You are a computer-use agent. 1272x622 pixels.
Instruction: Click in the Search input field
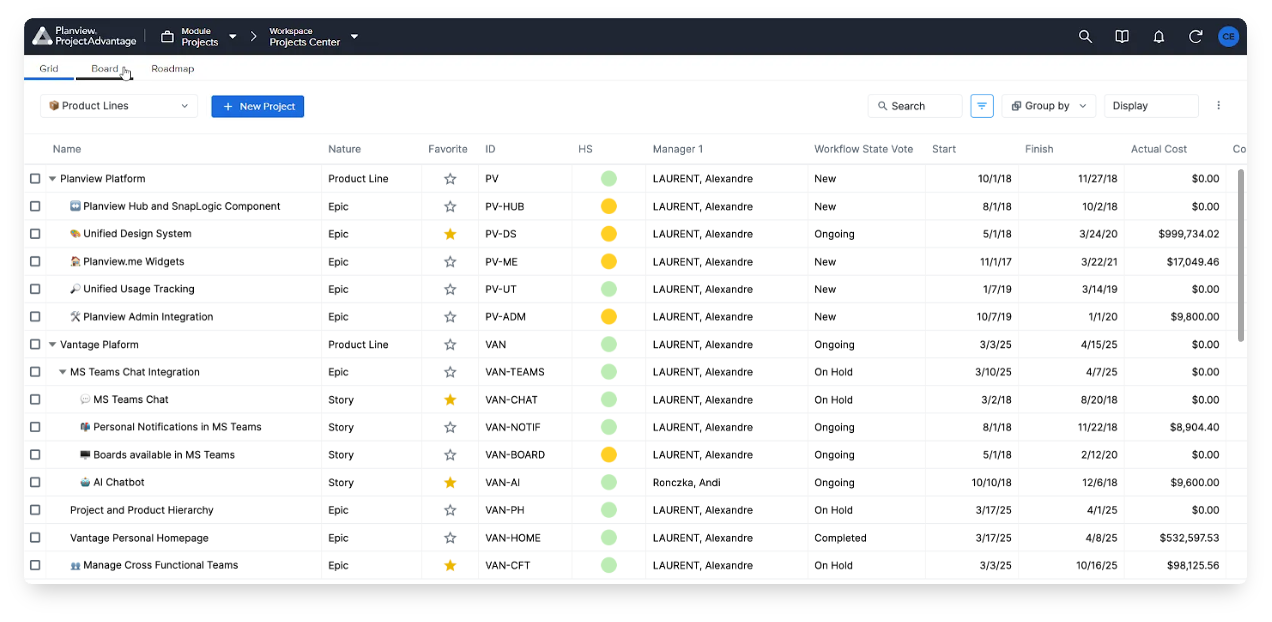(915, 106)
